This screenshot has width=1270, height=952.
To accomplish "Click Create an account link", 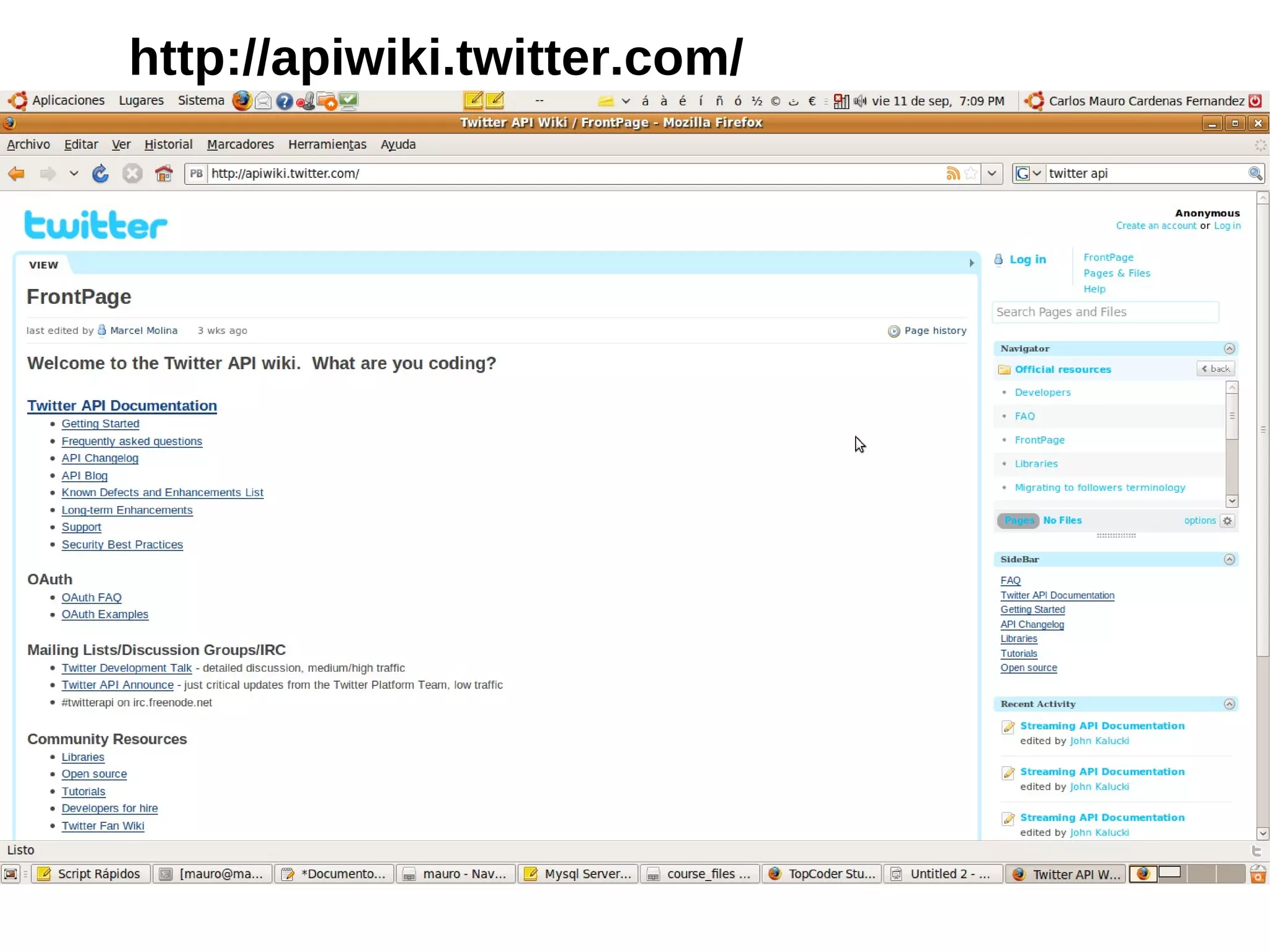I will coord(1156,226).
